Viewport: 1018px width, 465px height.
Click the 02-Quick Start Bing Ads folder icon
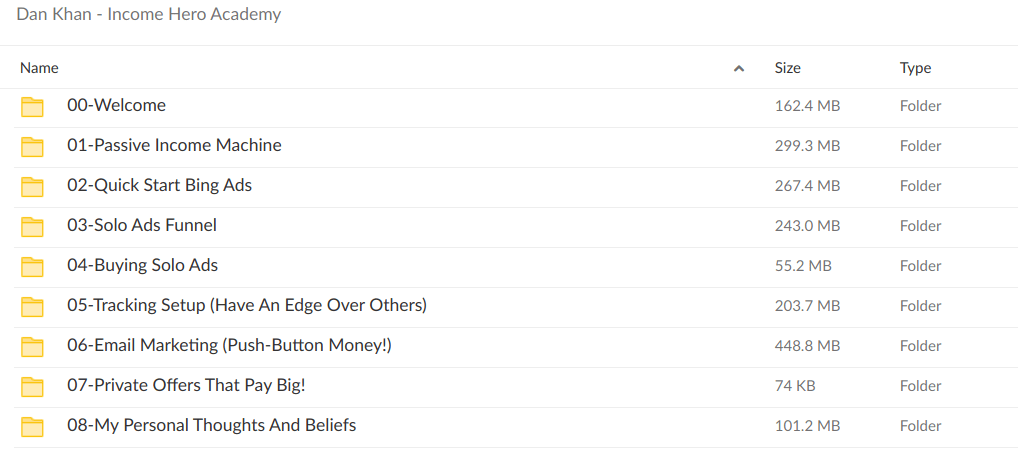(33, 187)
